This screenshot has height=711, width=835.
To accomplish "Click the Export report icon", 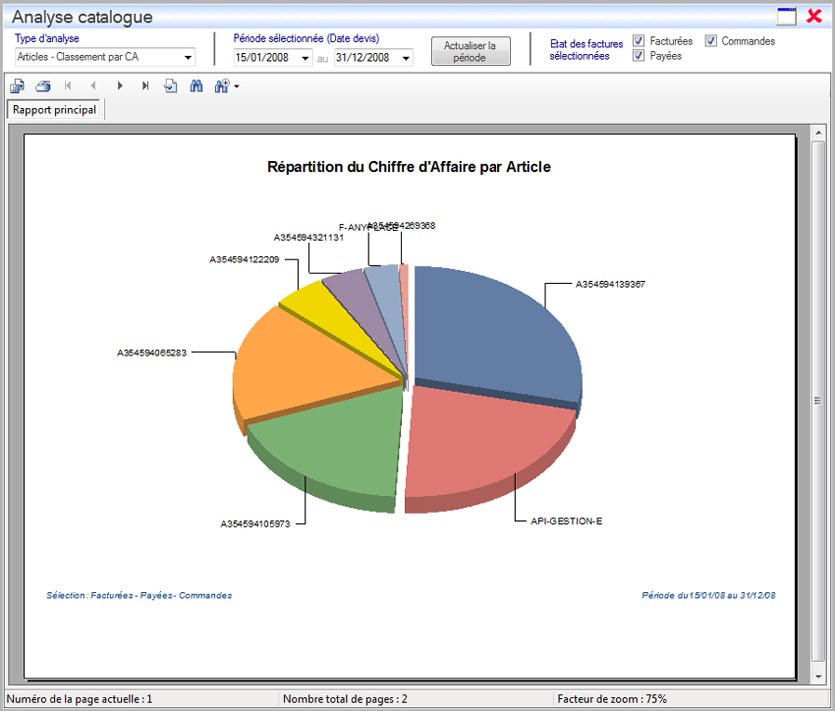I will 17,86.
